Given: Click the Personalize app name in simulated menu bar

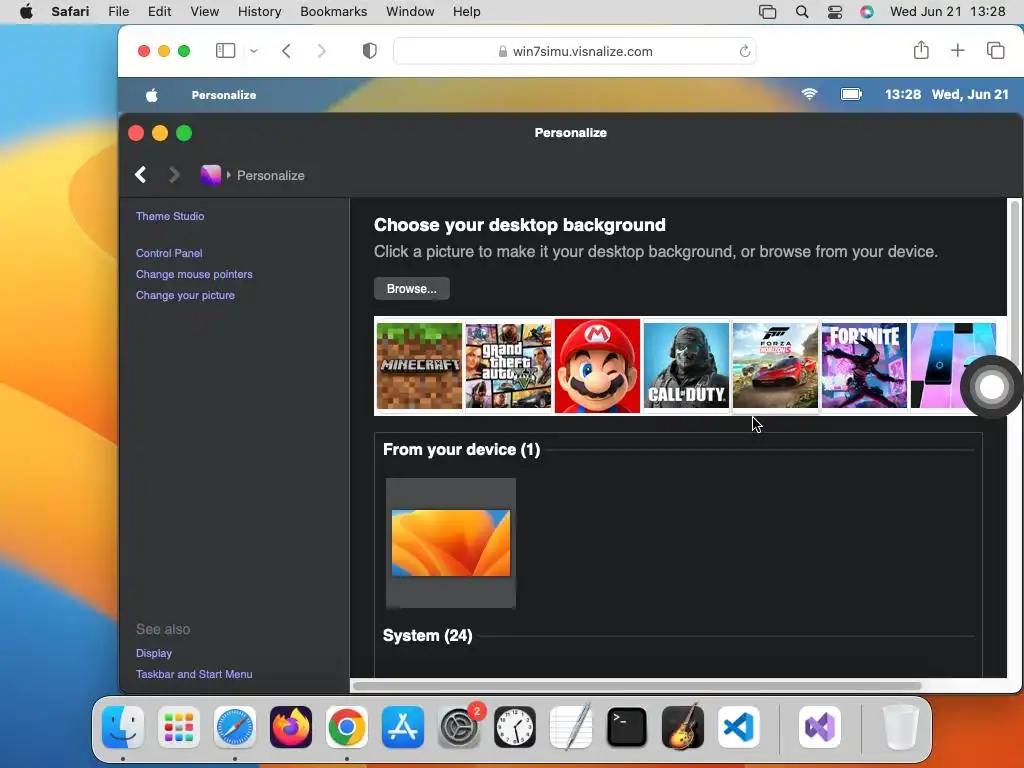Looking at the screenshot, I should [x=223, y=95].
